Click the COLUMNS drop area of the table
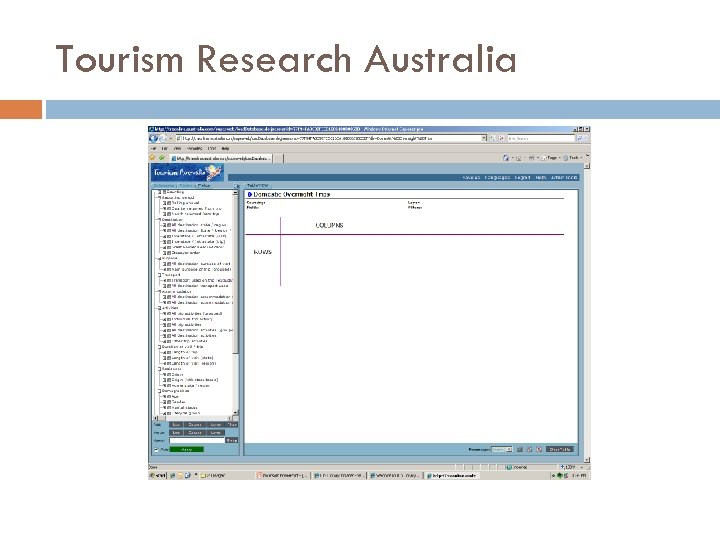This screenshot has width=720, height=540. tap(329, 225)
